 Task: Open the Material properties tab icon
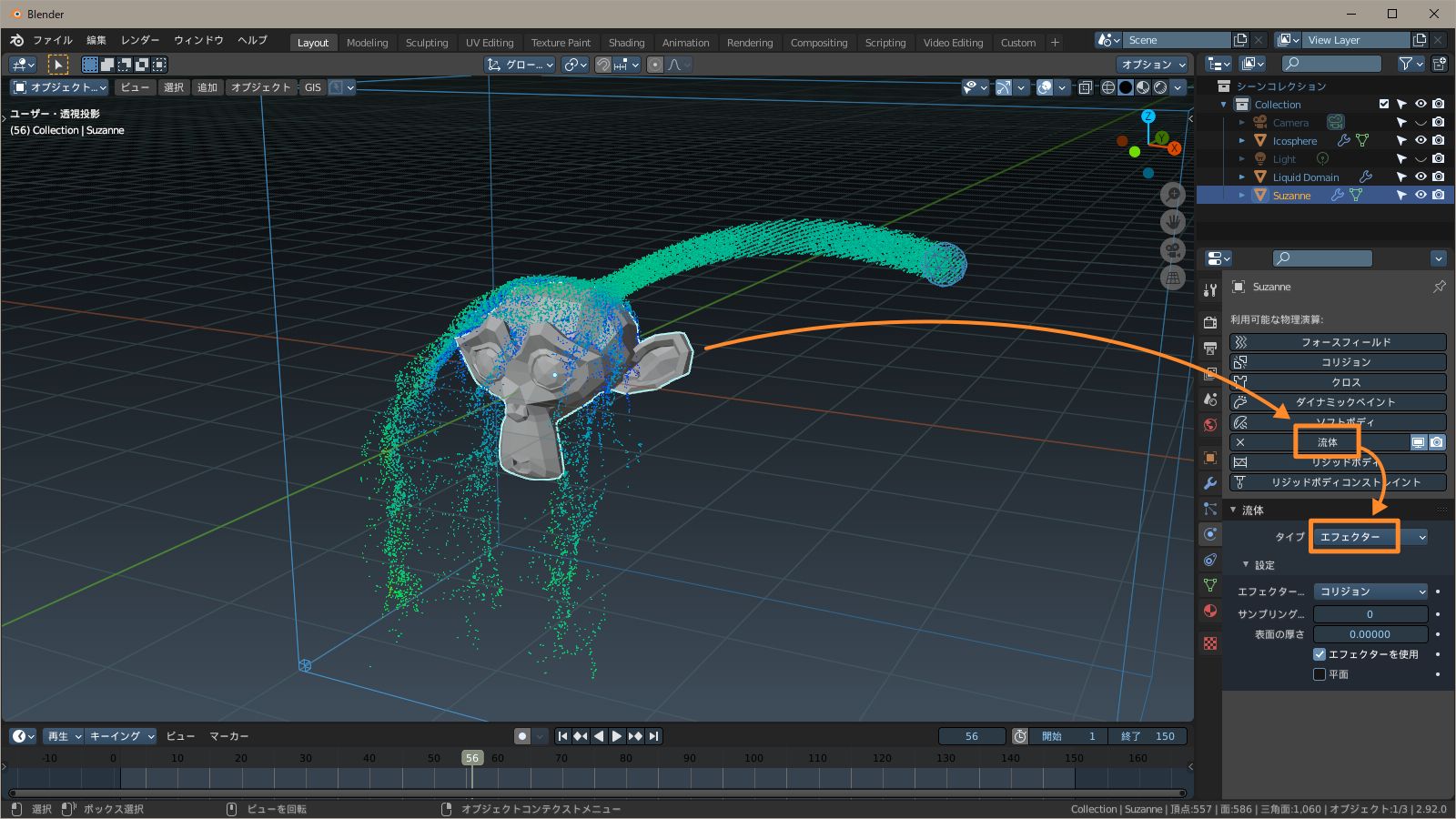coord(1209,611)
